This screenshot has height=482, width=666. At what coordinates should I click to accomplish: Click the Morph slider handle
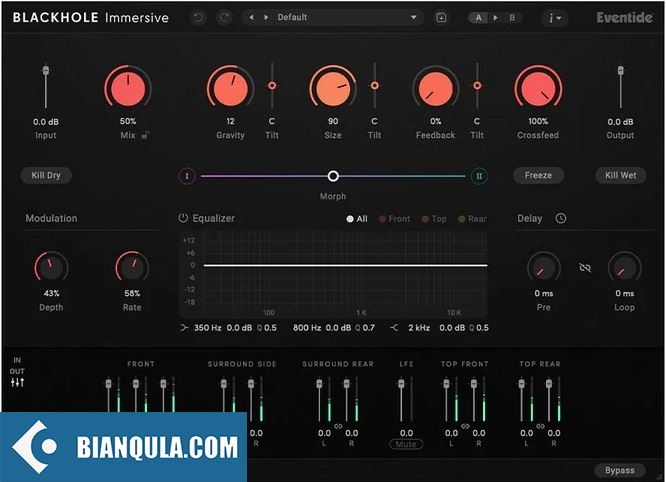click(x=333, y=176)
